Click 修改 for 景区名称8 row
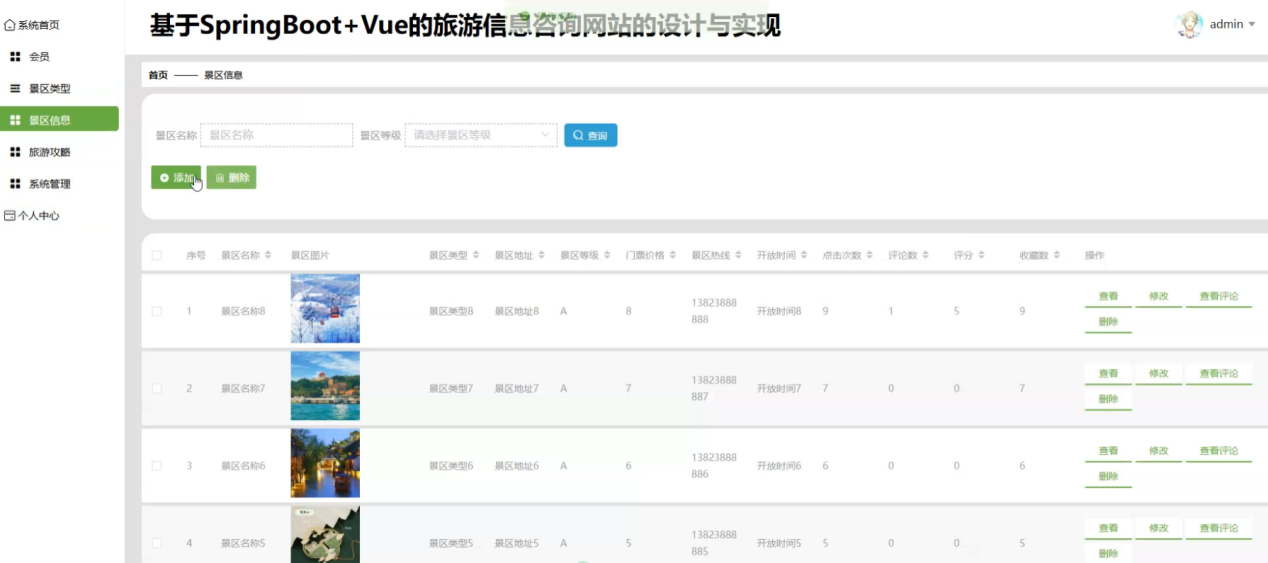 (1158, 297)
